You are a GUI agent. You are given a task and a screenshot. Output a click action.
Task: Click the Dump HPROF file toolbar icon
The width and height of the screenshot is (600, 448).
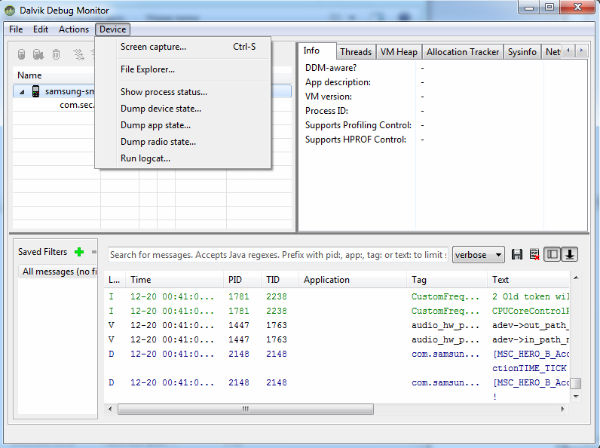coord(38,55)
